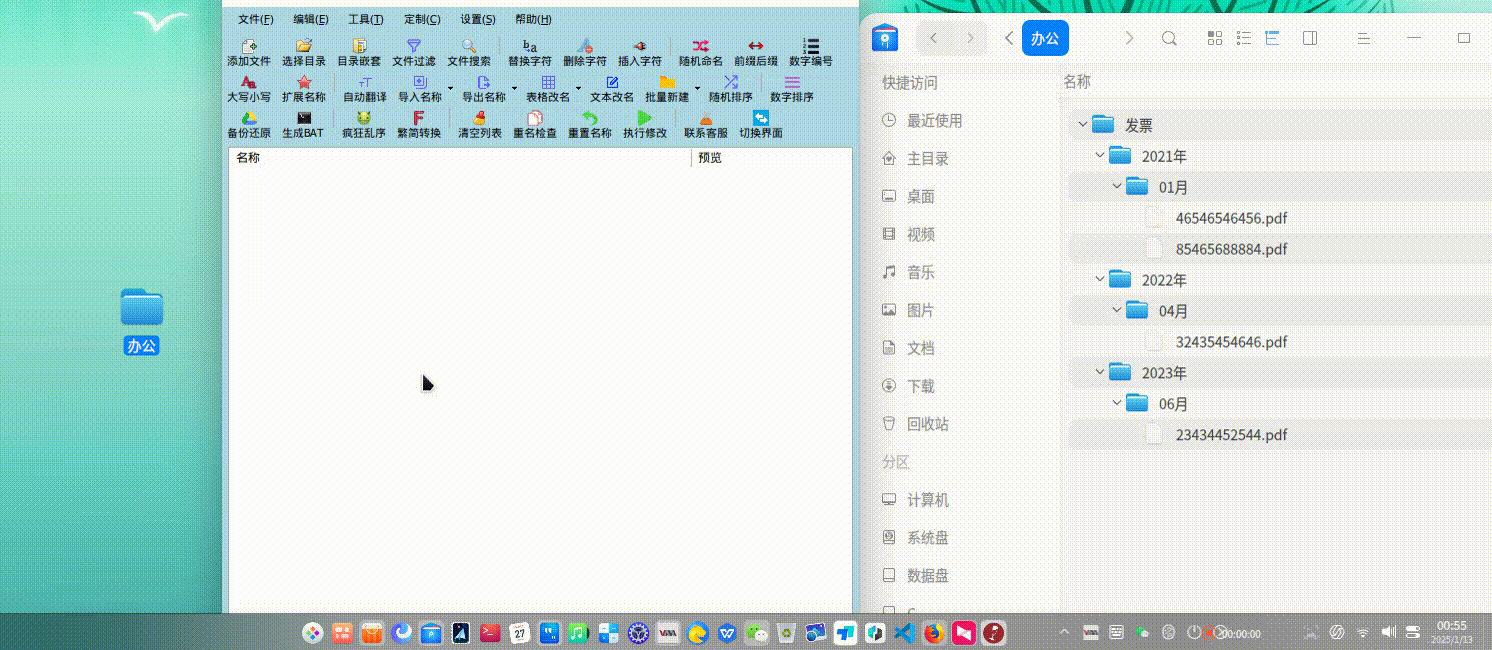Viewport: 1492px width, 650px height.
Task: Open dropdown arrow beside 导出名称
Action: point(514,88)
